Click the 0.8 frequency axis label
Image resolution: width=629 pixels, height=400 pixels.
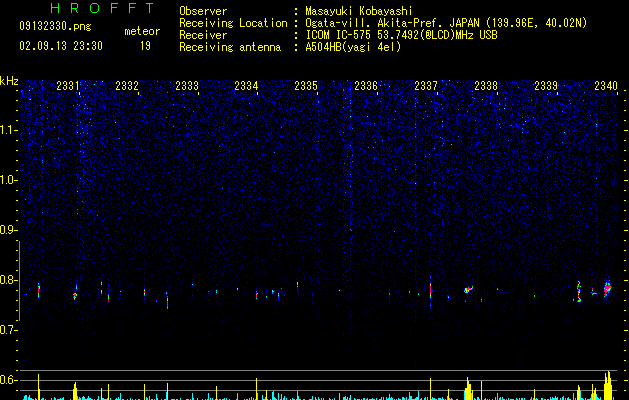click(x=9, y=280)
